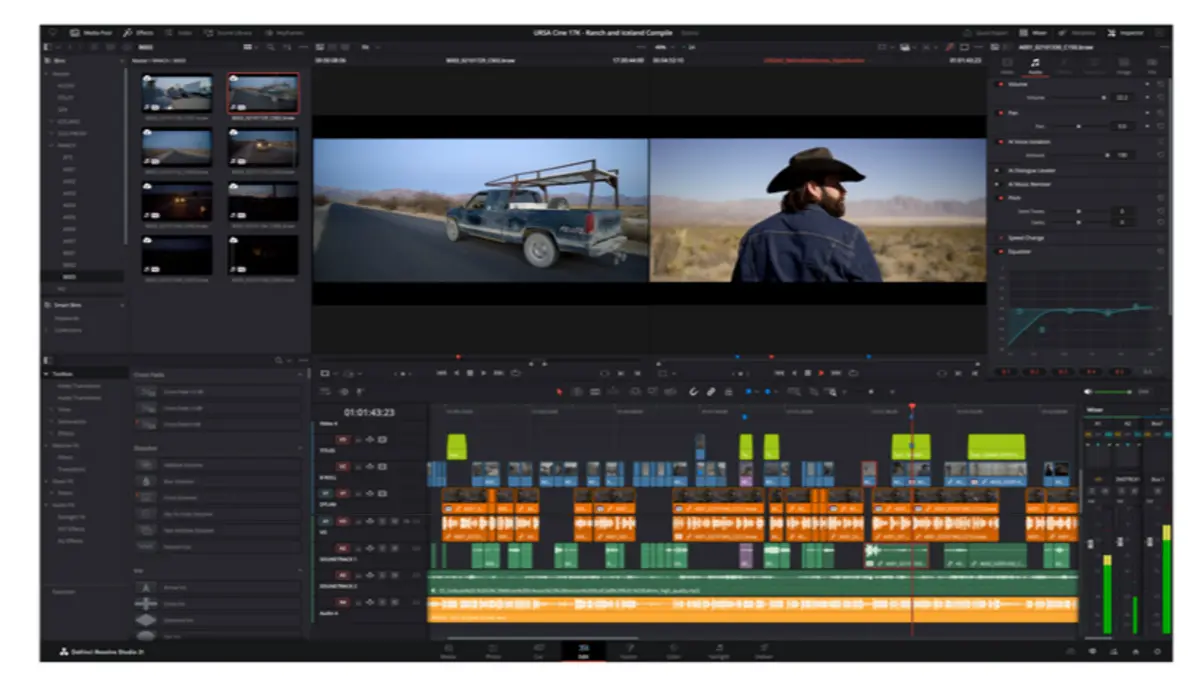The height and width of the screenshot is (677, 1200).
Task: Click the media pool search magnifier icon
Action: point(270,46)
